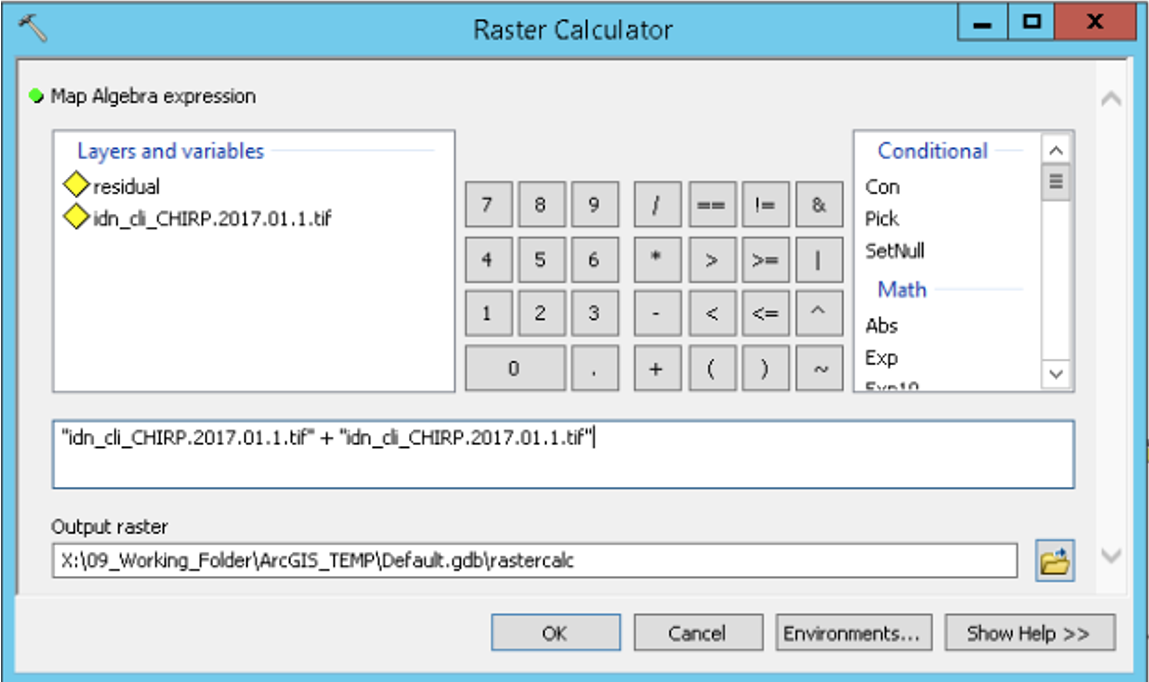
Task: Choose the Con conditional function
Action: [882, 187]
